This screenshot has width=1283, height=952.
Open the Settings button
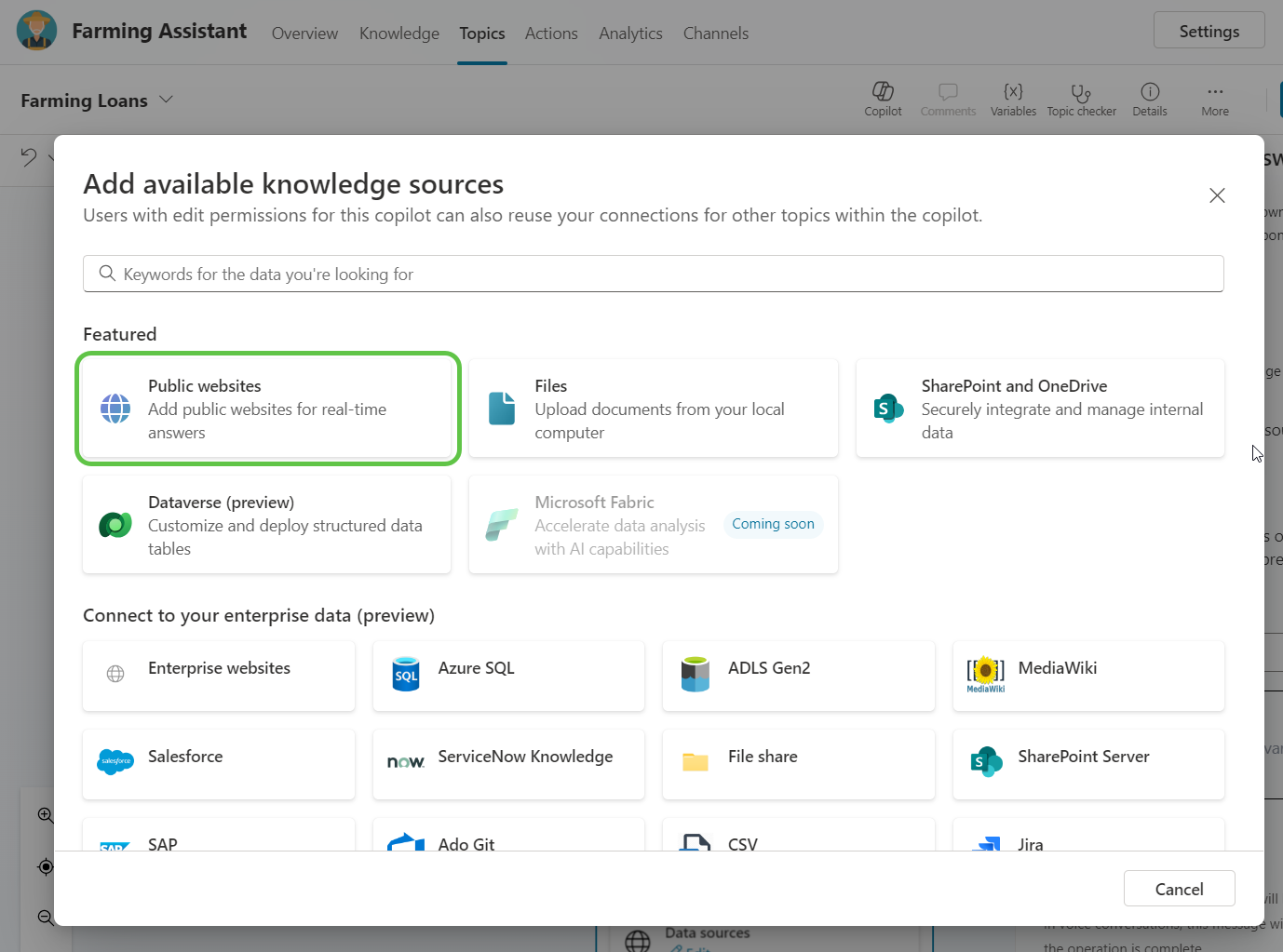click(x=1209, y=31)
